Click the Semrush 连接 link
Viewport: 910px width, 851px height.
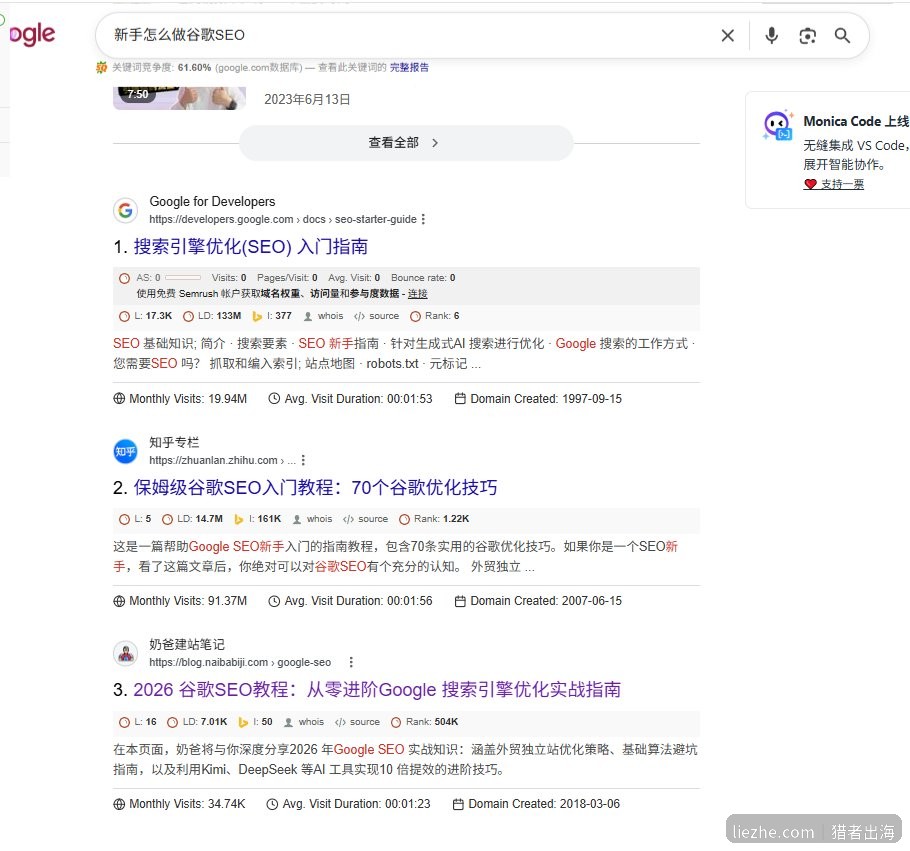click(417, 294)
